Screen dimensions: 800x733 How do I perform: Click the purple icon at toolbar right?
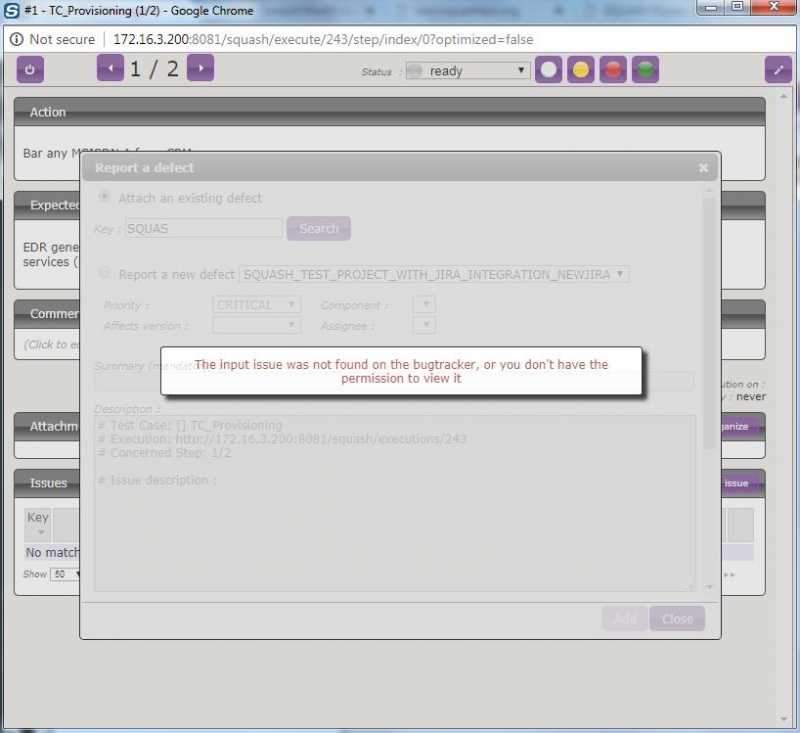coord(778,70)
